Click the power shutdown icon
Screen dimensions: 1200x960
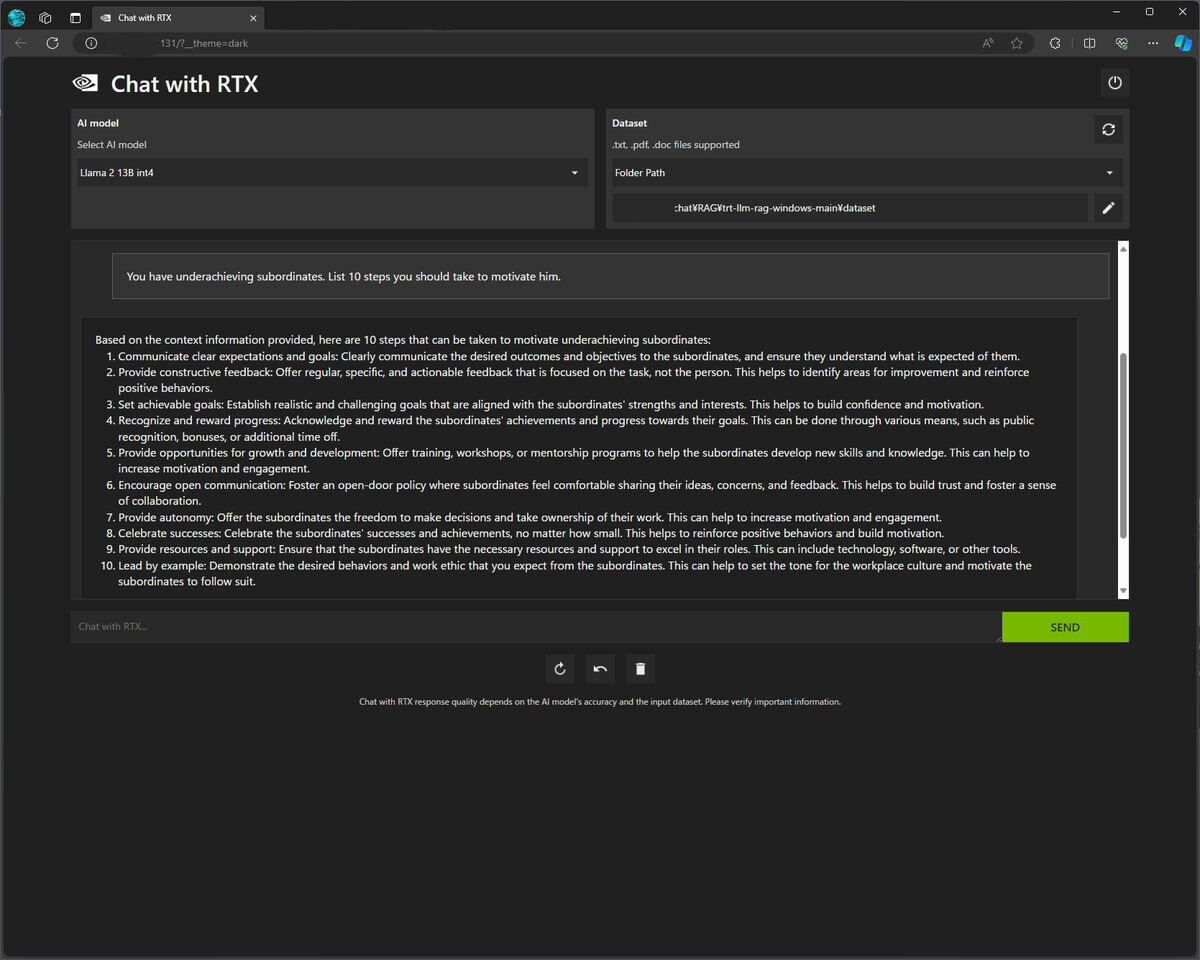point(1115,83)
